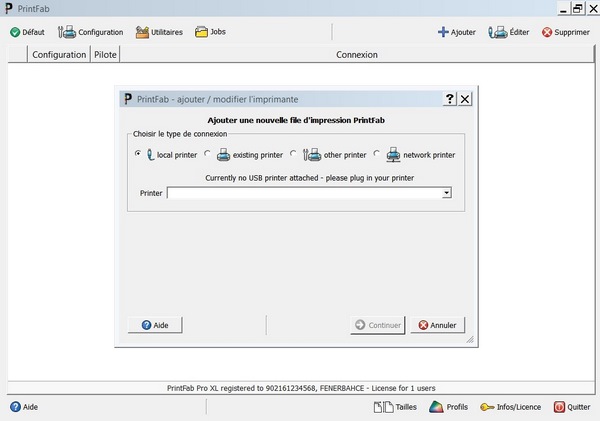Click the main window Aide button at bottom

tap(24, 407)
